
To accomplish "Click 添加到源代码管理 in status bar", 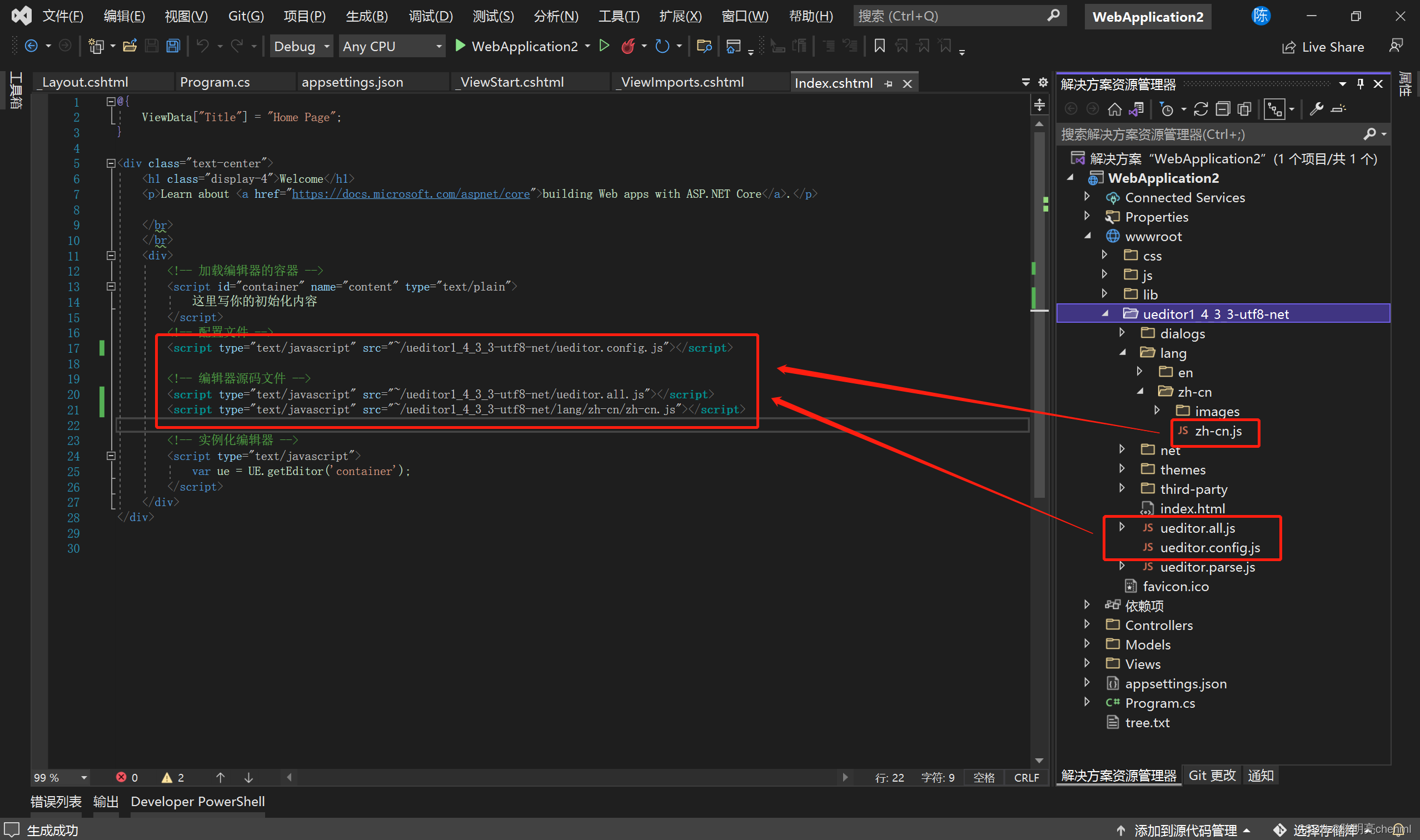I will point(1185,830).
